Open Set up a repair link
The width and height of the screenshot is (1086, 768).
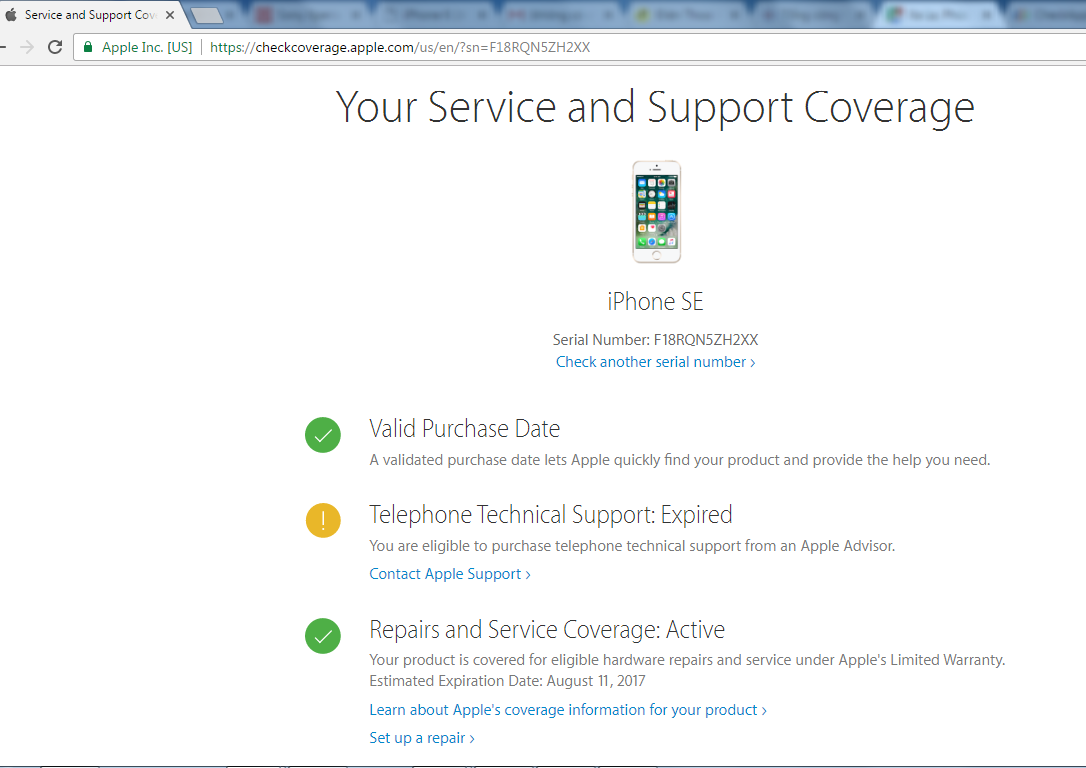pos(422,738)
